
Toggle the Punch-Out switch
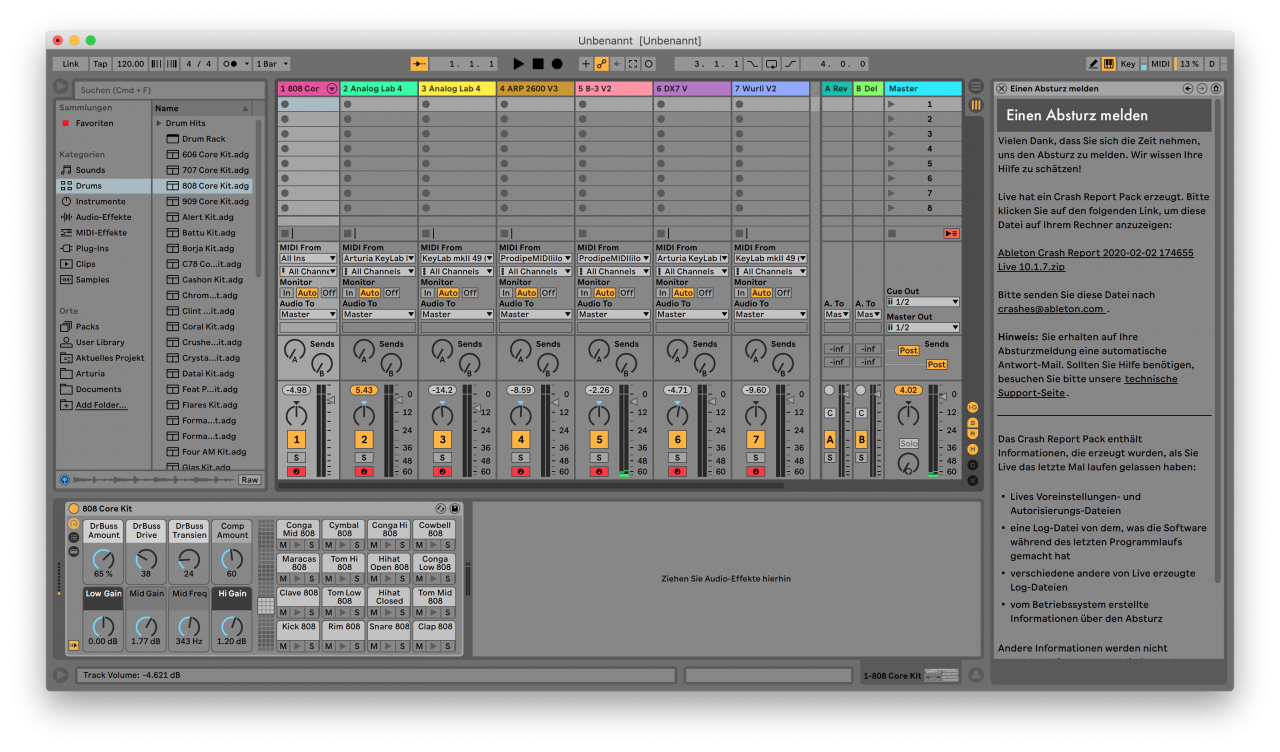point(790,63)
